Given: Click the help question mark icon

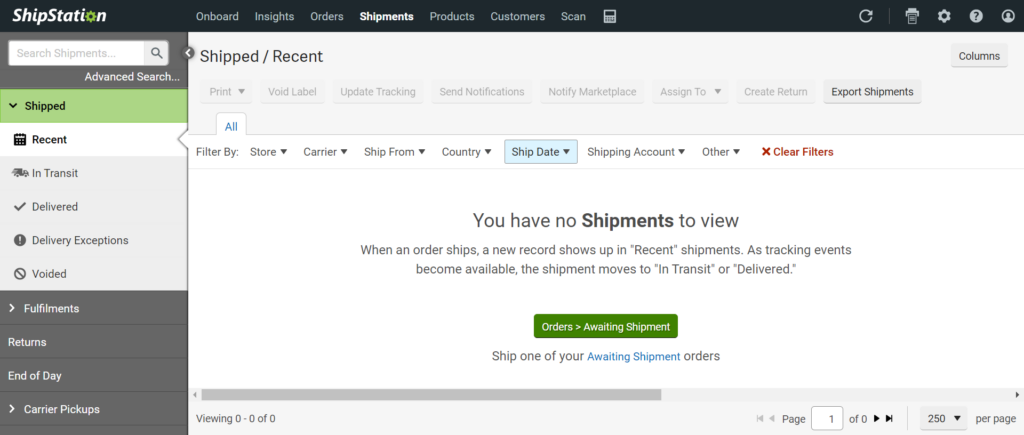Looking at the screenshot, I should point(976,17).
